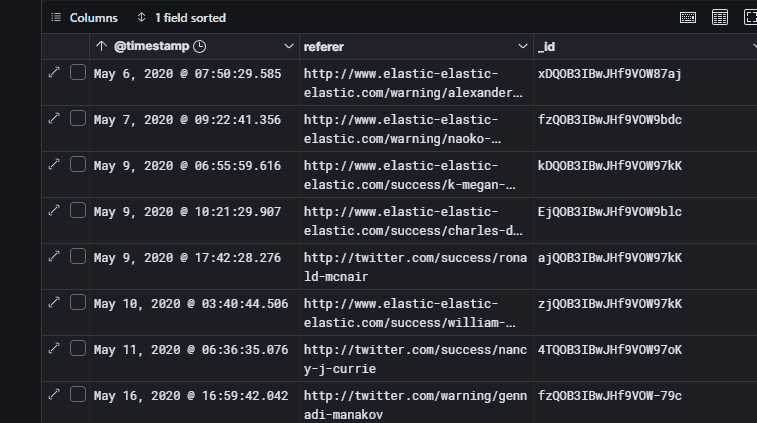Click the _id column header
The image size is (757, 423).
(547, 47)
